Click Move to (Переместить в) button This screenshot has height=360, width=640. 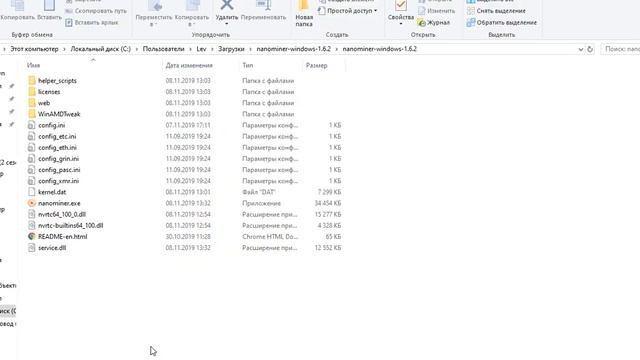154,13
